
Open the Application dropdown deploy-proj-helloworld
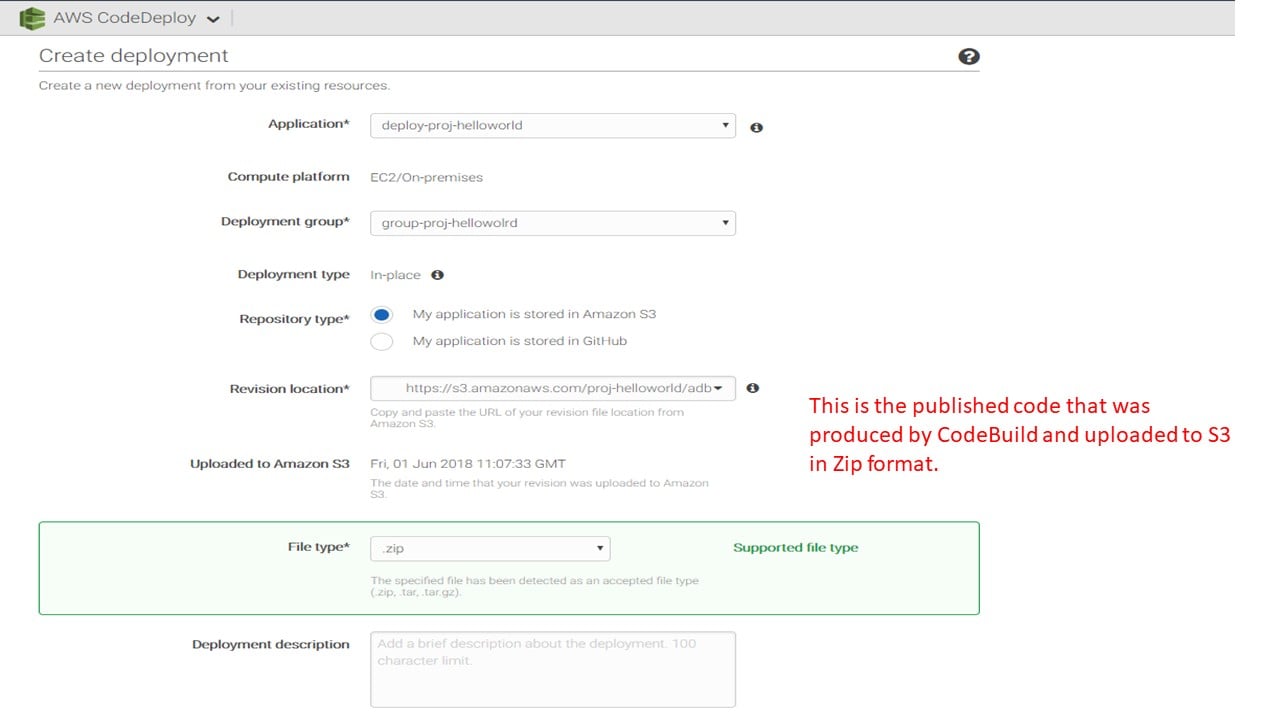pos(552,126)
